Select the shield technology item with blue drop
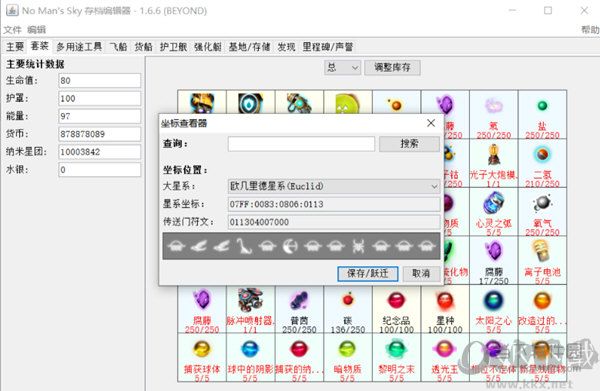The image size is (600, 391). tap(250, 103)
